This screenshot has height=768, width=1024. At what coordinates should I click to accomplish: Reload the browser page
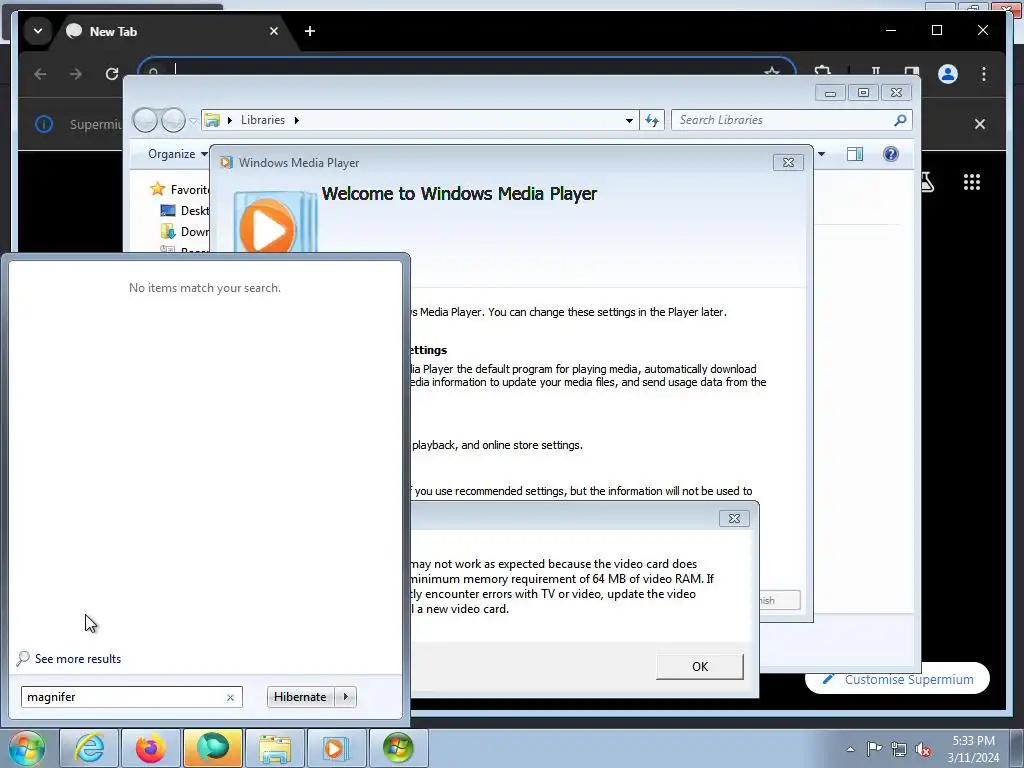[x=112, y=74]
